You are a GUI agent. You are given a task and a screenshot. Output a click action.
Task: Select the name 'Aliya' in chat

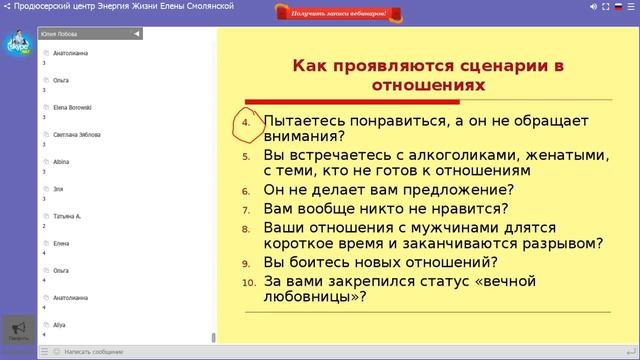(59, 325)
